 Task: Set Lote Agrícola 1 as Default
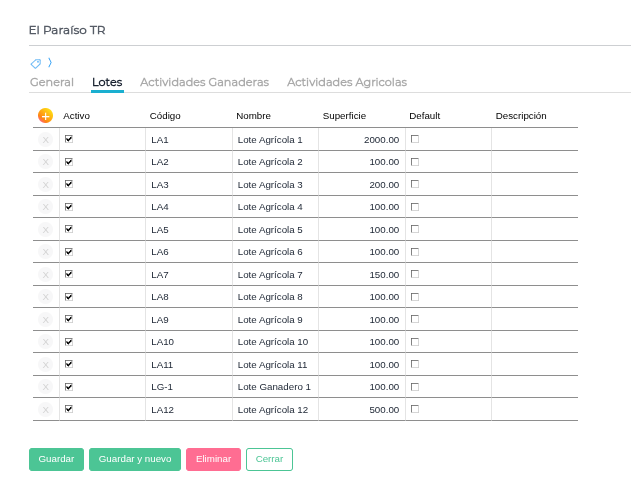pyautogui.click(x=415, y=139)
